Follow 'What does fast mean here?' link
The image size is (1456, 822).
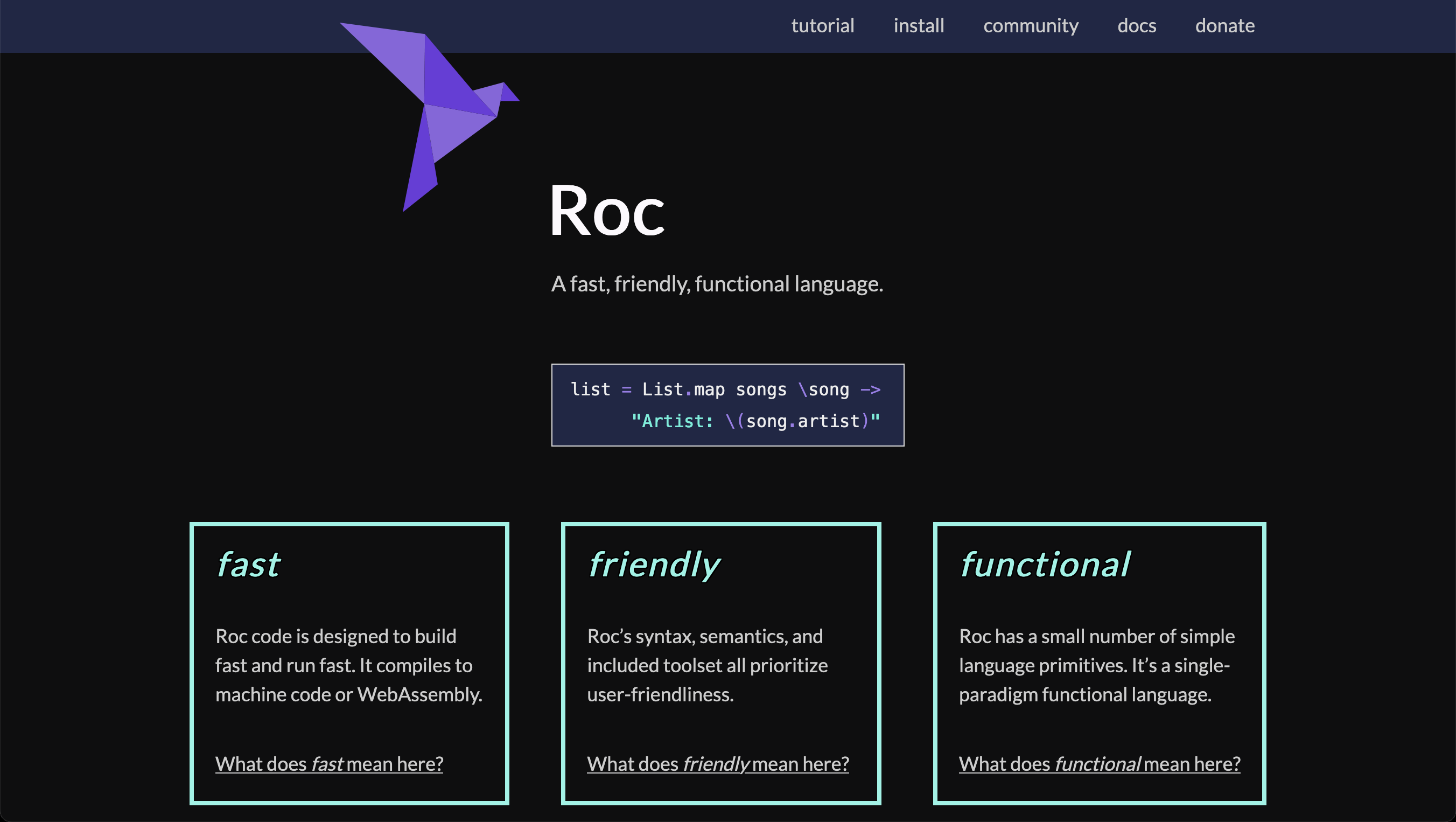329,764
